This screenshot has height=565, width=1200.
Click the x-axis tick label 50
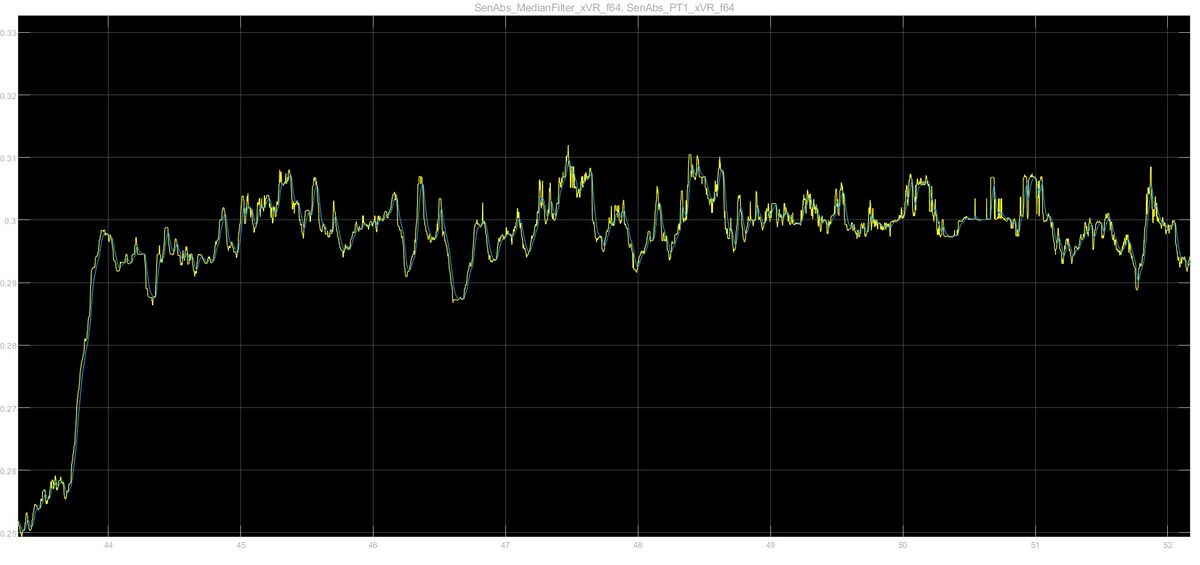coord(903,545)
